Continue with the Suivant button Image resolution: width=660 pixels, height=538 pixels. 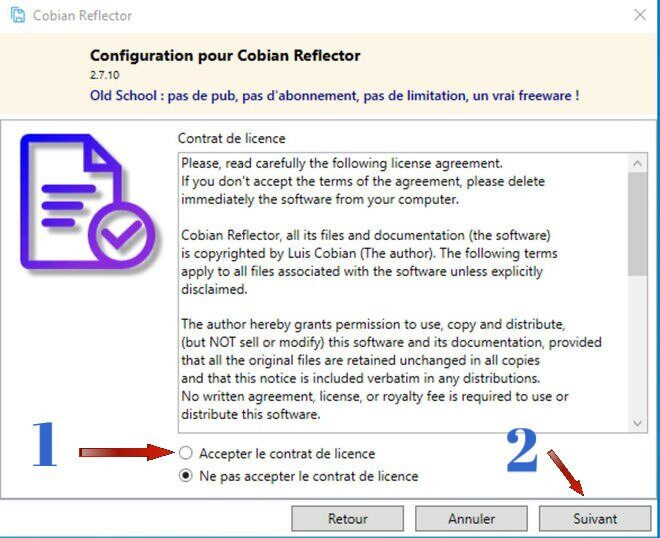point(595,519)
